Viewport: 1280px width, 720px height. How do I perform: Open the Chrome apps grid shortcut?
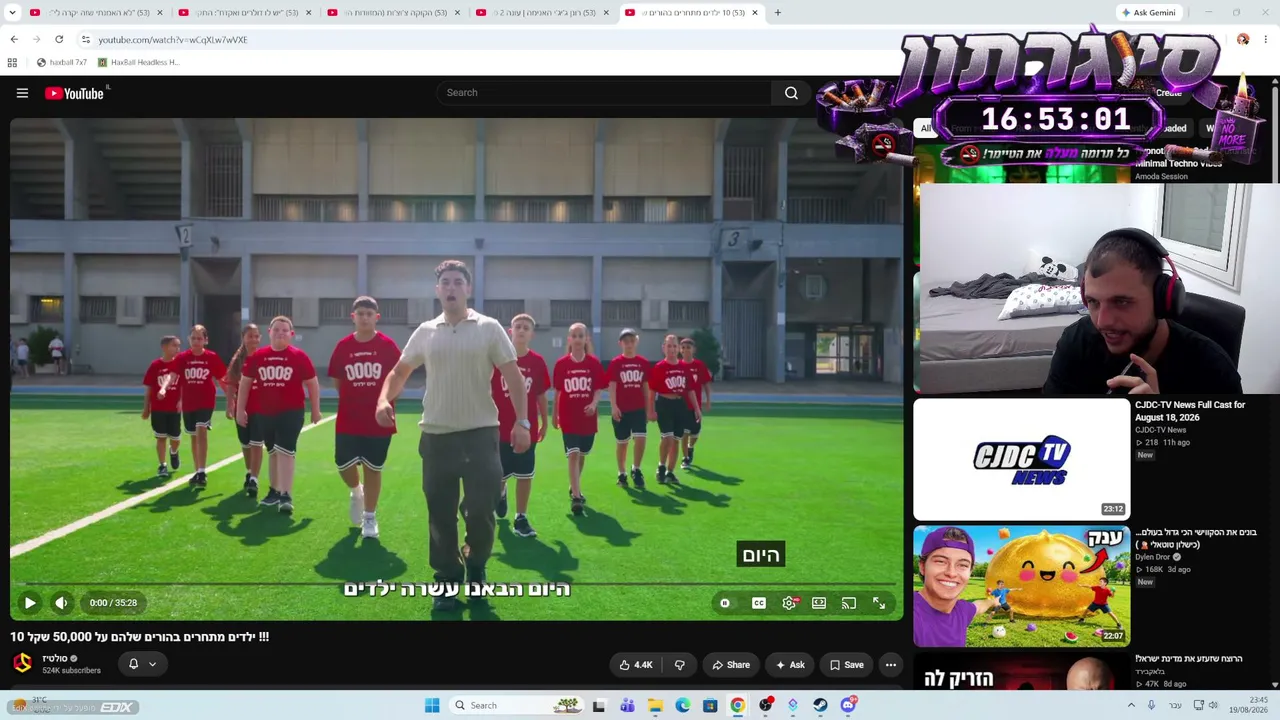coord(12,62)
